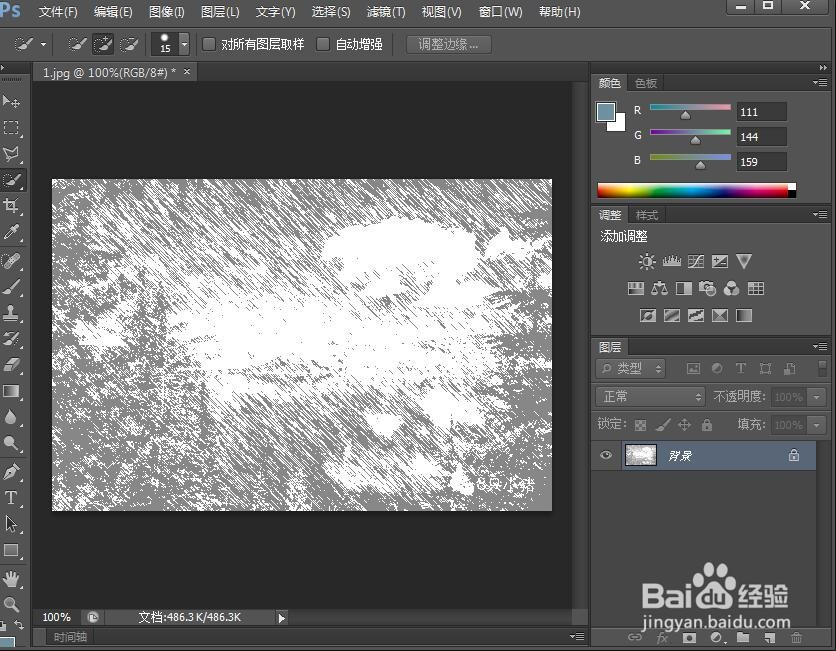Add Invert adjustment
The height and width of the screenshot is (651, 836).
click(x=648, y=316)
